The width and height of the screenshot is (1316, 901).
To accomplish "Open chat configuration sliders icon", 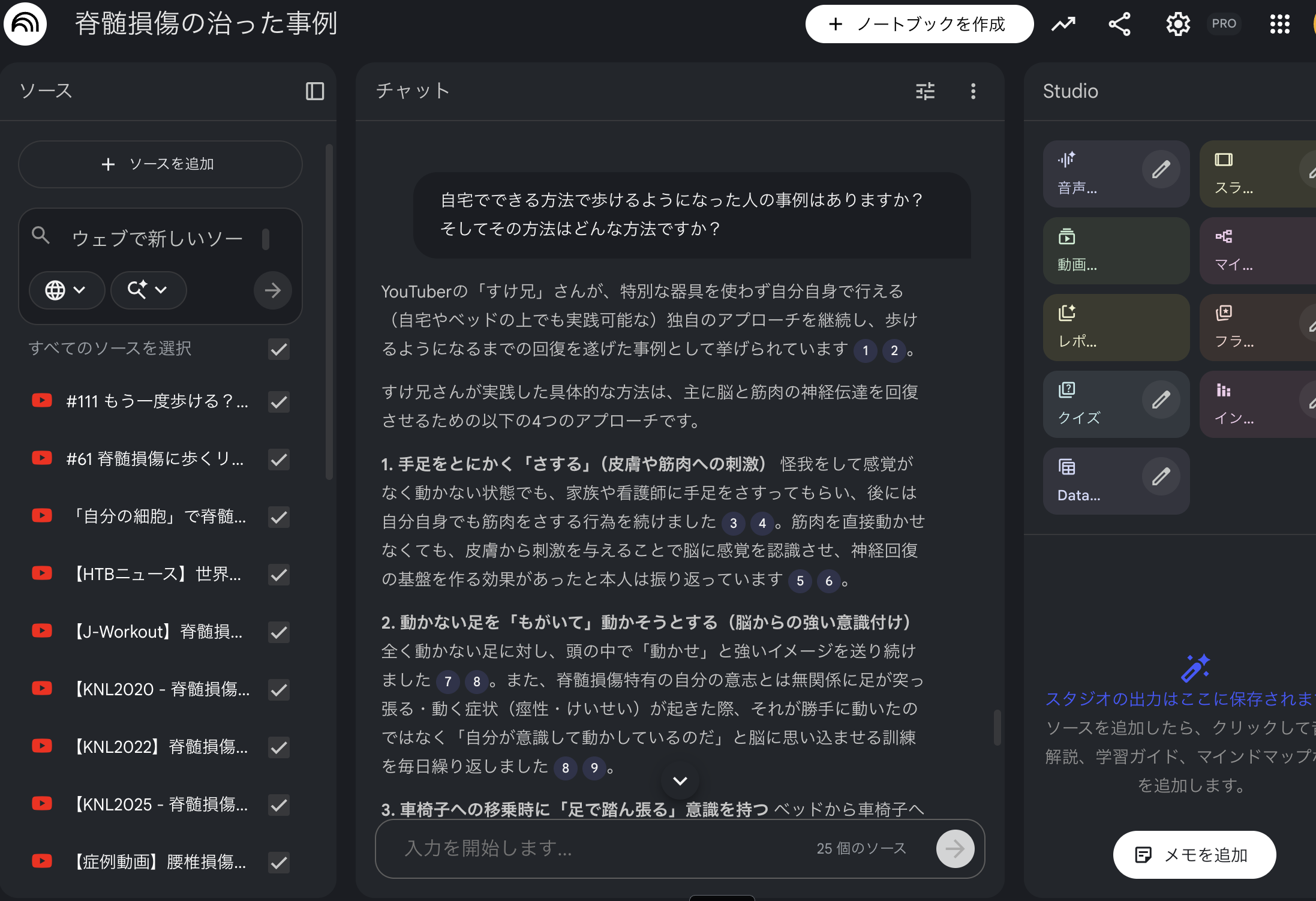I will click(x=925, y=91).
